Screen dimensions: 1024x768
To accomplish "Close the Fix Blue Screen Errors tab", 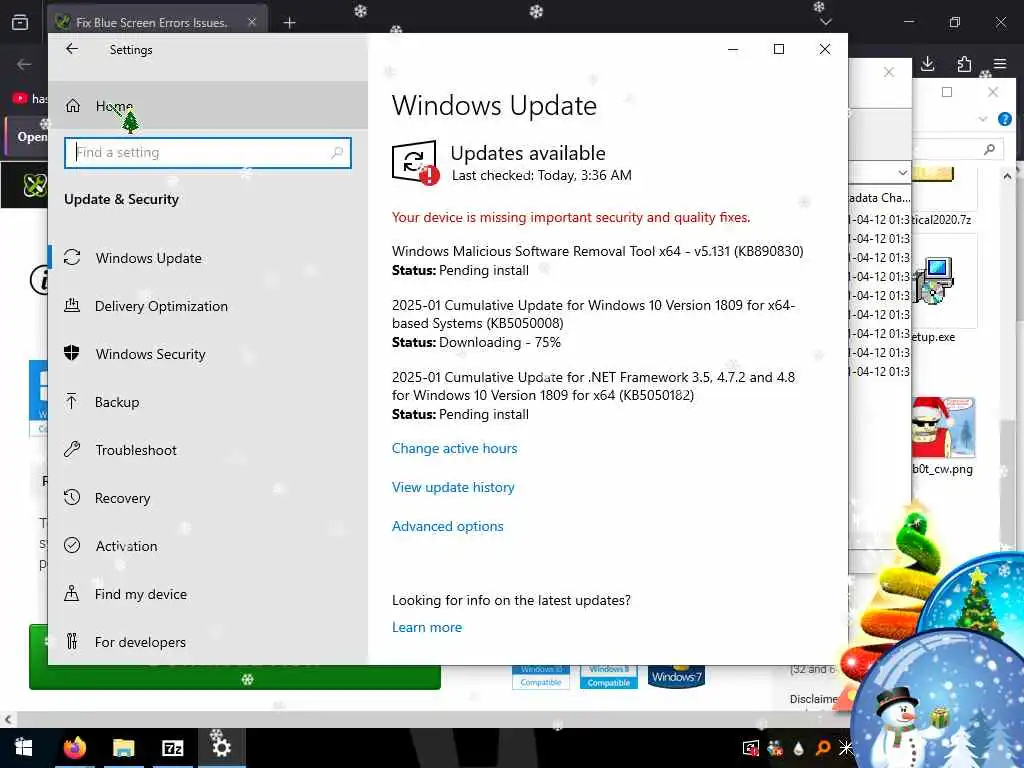I will pos(252,23).
